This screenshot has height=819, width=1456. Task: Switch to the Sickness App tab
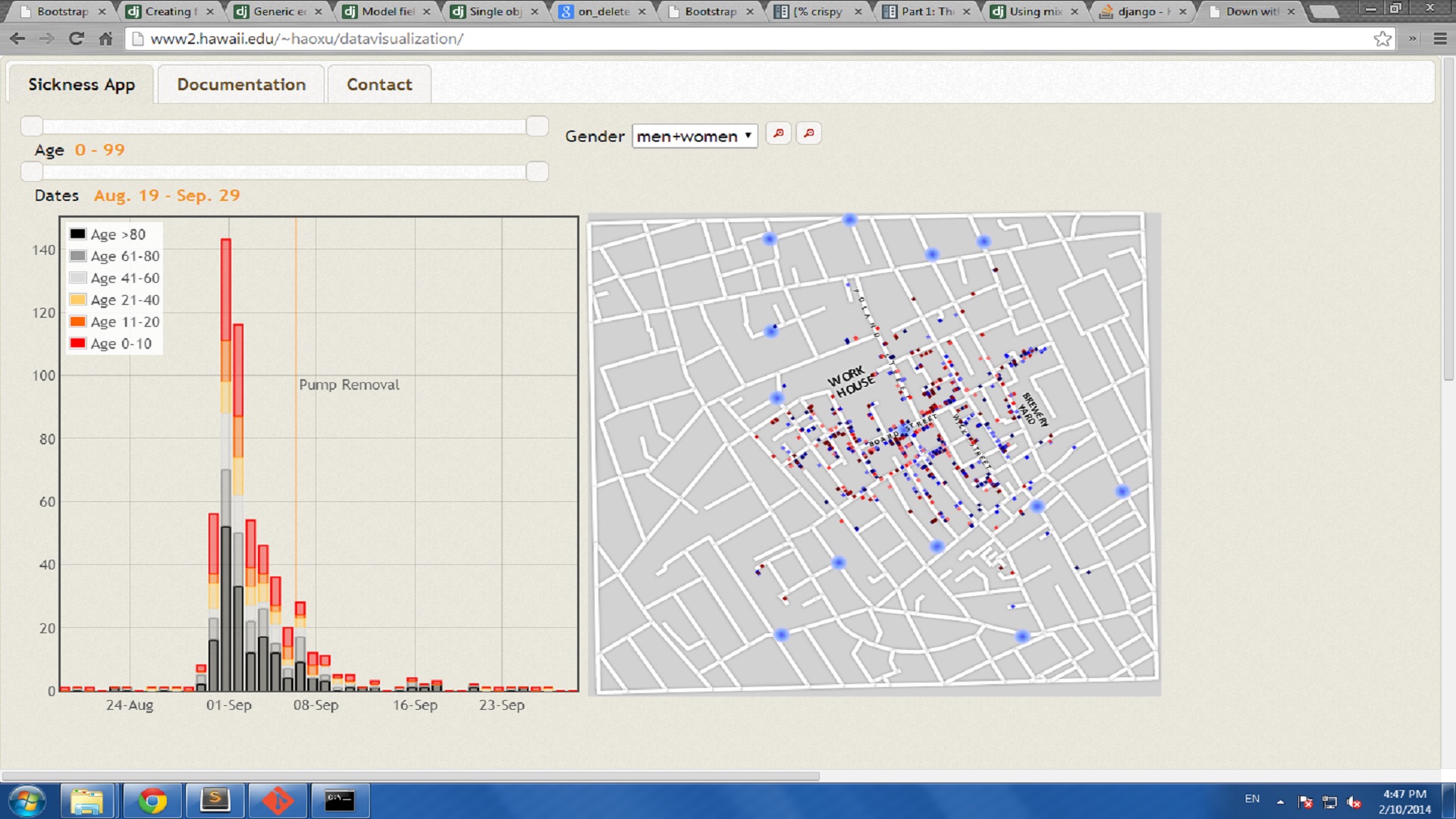pos(81,84)
